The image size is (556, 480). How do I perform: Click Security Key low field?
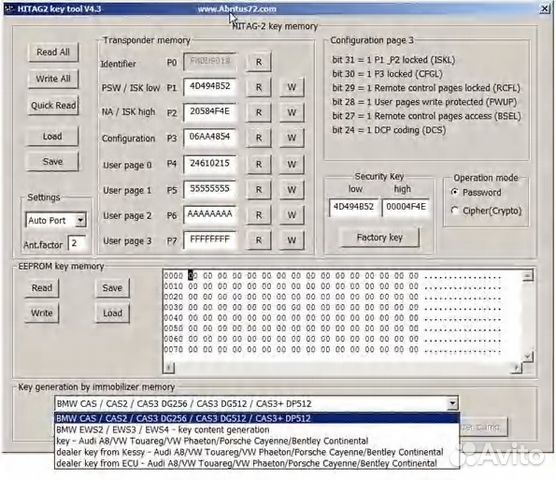pos(354,207)
